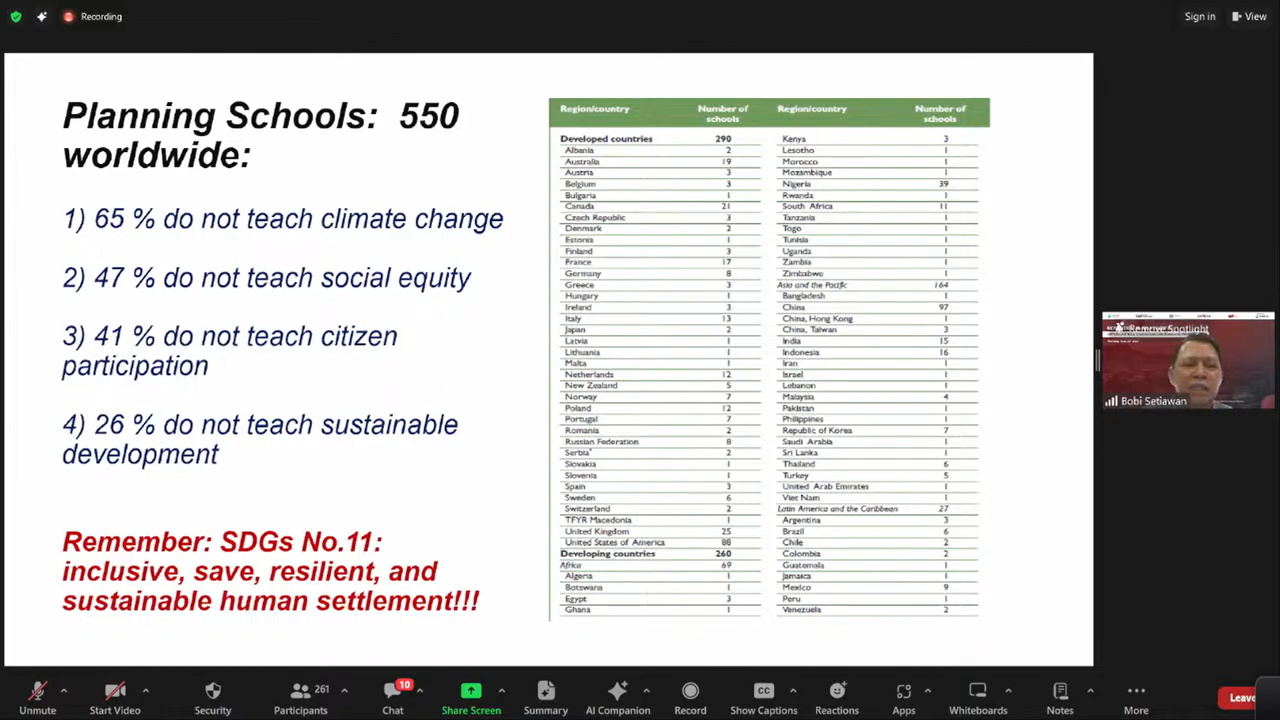1280x720 pixels.
Task: Click "United States of America" in the table
Action: [x=614, y=543]
